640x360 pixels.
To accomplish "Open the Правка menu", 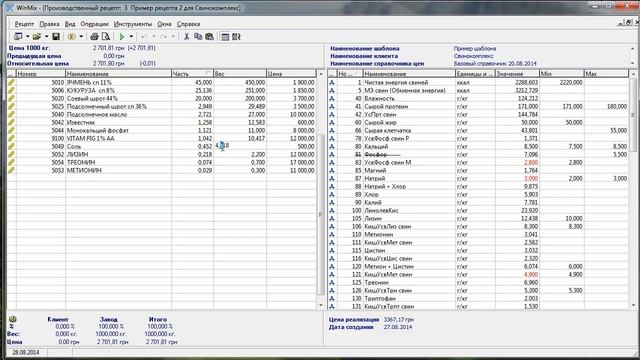I will [49, 24].
